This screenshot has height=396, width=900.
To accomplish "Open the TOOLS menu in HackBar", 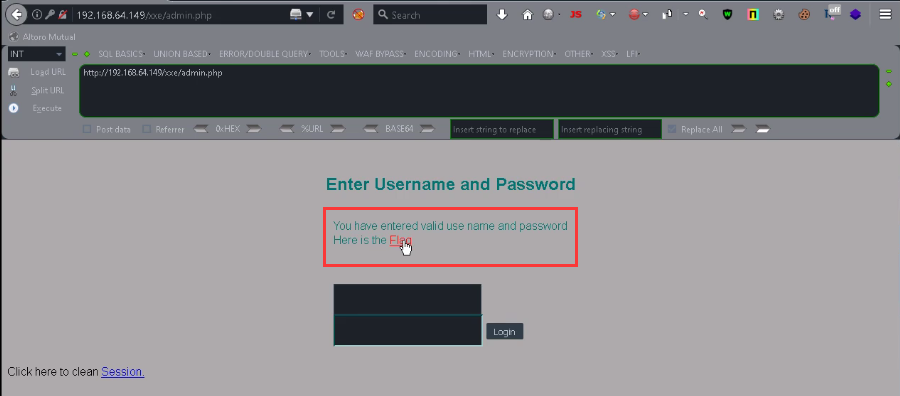I will [x=332, y=54].
